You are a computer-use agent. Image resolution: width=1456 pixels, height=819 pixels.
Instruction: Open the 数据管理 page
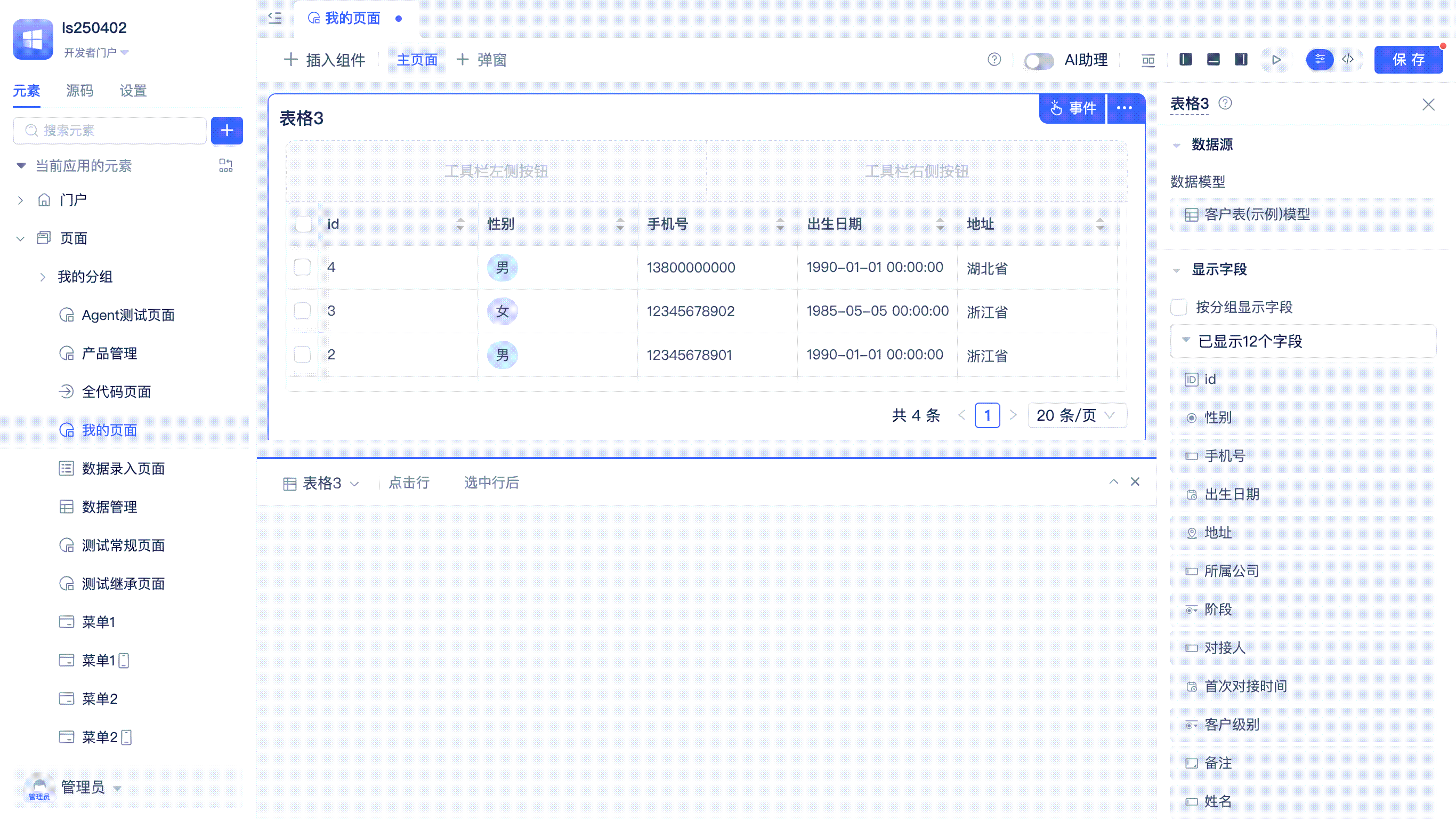[110, 508]
